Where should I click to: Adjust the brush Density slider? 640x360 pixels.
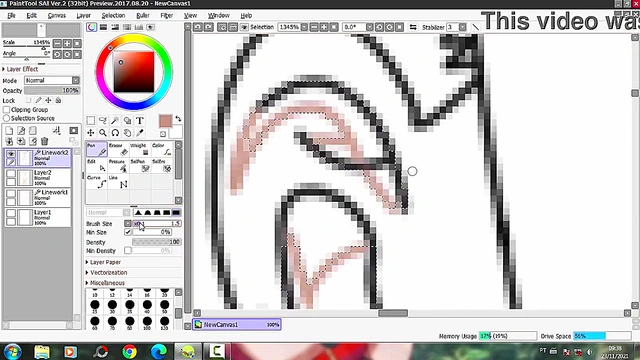157,242
